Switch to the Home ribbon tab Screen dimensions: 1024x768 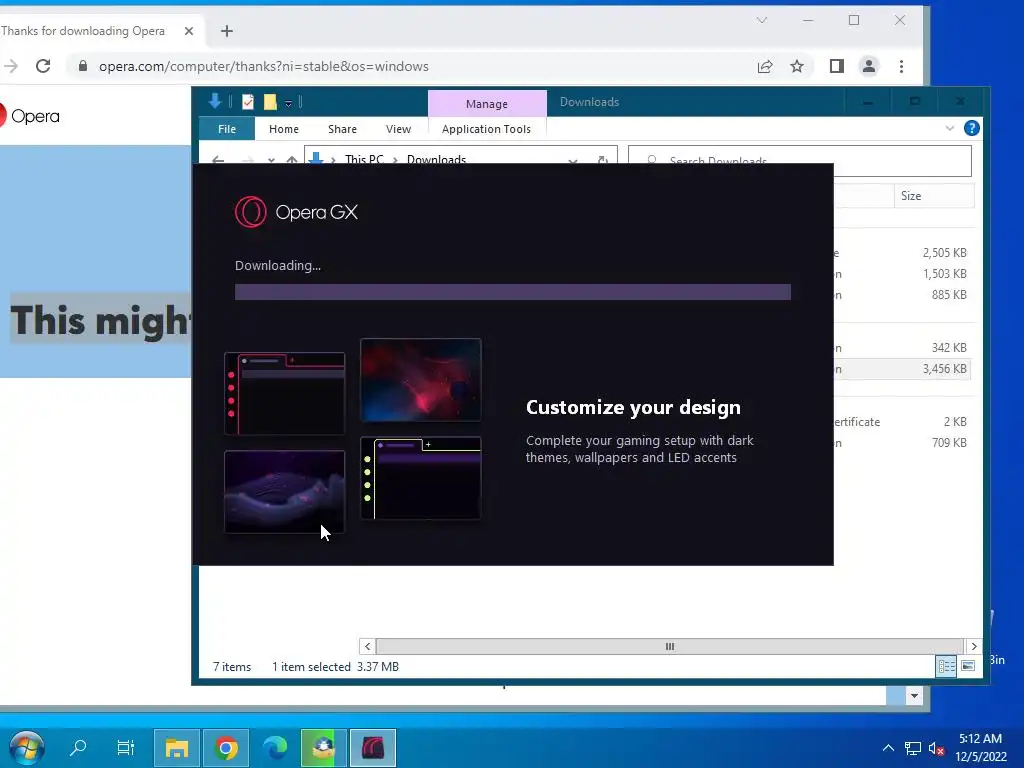pos(283,129)
